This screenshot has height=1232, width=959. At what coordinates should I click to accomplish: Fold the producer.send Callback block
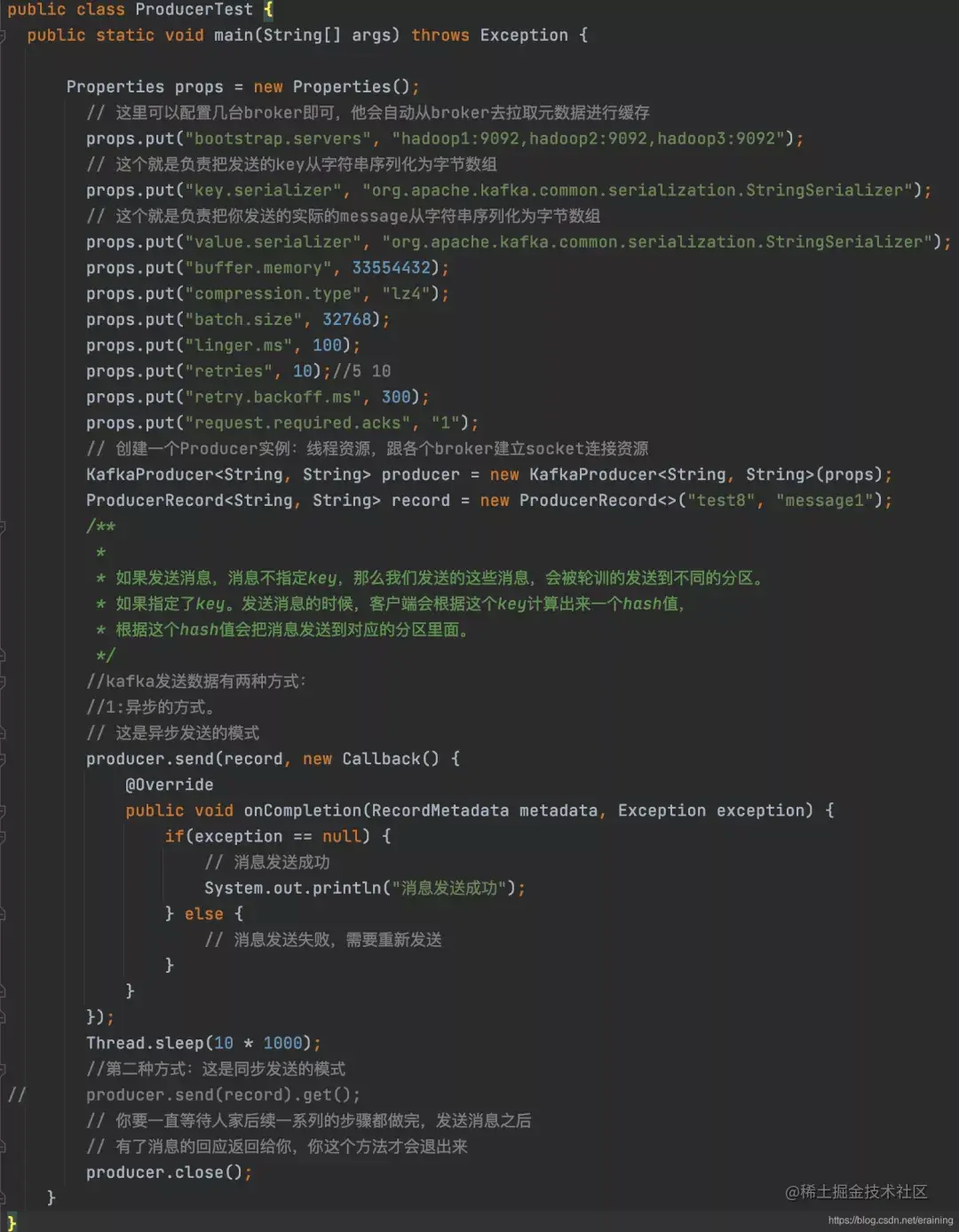pyautogui.click(x=3, y=760)
